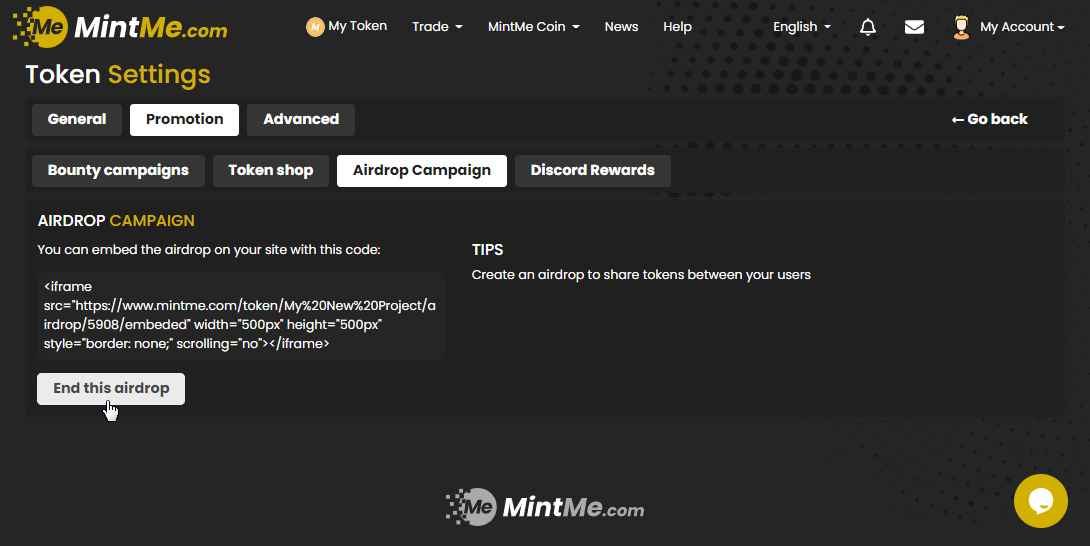Open the notifications bell icon
The width and height of the screenshot is (1090, 546).
(x=868, y=27)
